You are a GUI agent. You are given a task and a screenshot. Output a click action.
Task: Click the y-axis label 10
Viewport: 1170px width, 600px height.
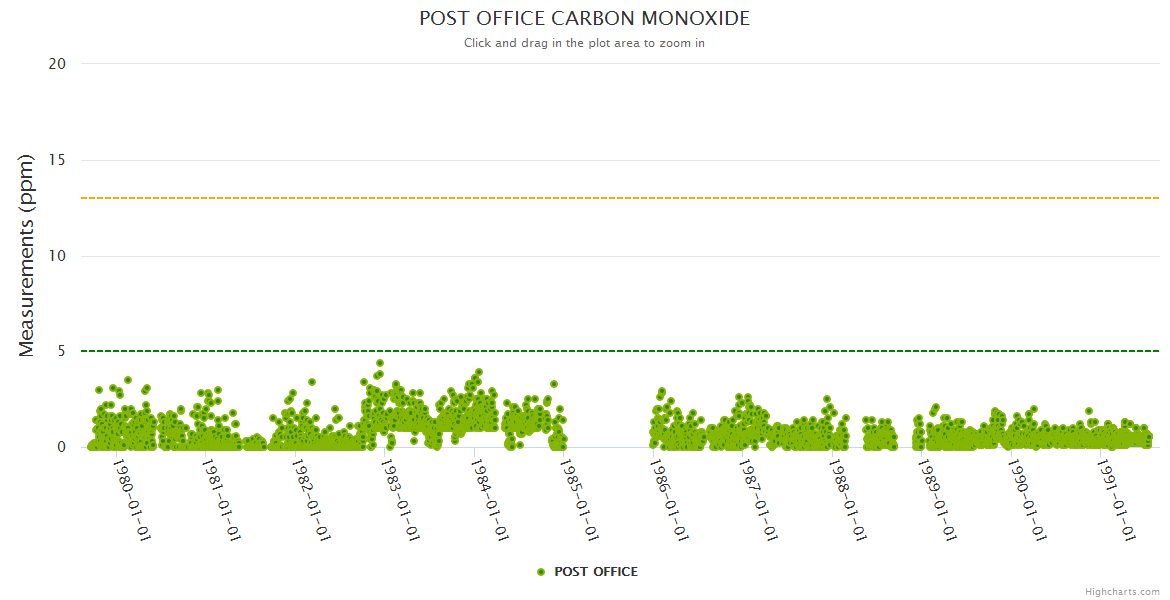[x=57, y=256]
